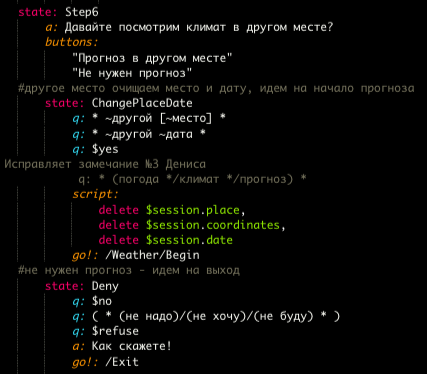Click the line 'delete $session.date'
Viewport: 427px width, 374px height.
pos(166,240)
